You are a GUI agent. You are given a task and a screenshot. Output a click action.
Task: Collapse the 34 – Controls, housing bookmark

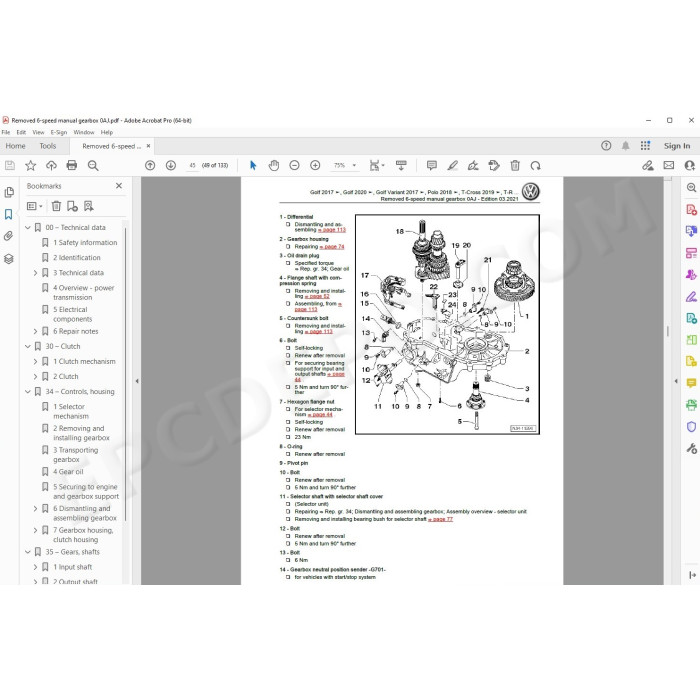click(28, 392)
